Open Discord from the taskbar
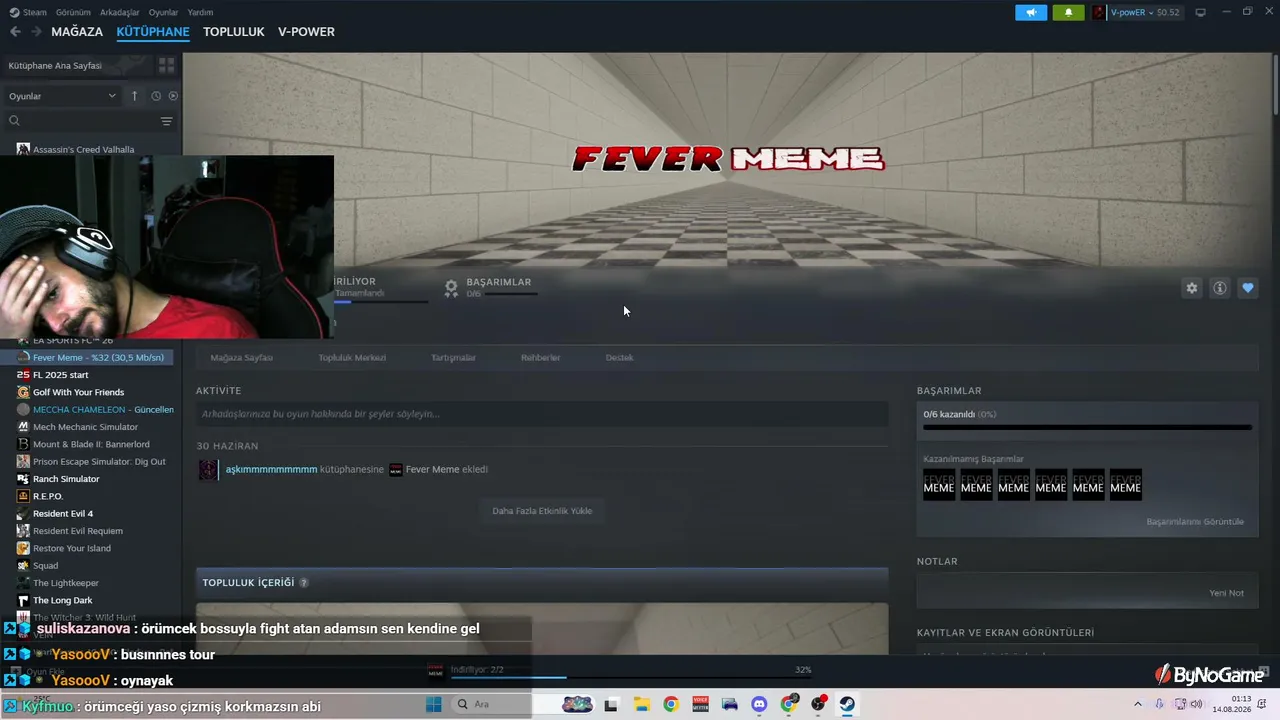The height and width of the screenshot is (720, 1280). tap(759, 704)
